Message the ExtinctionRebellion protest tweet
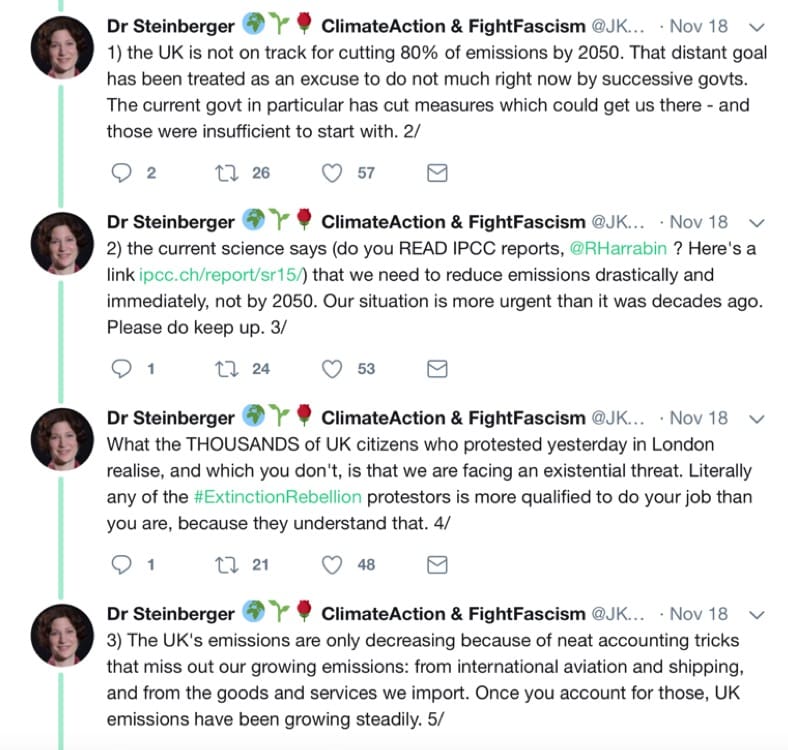The width and height of the screenshot is (788, 750). pyautogui.click(x=437, y=565)
